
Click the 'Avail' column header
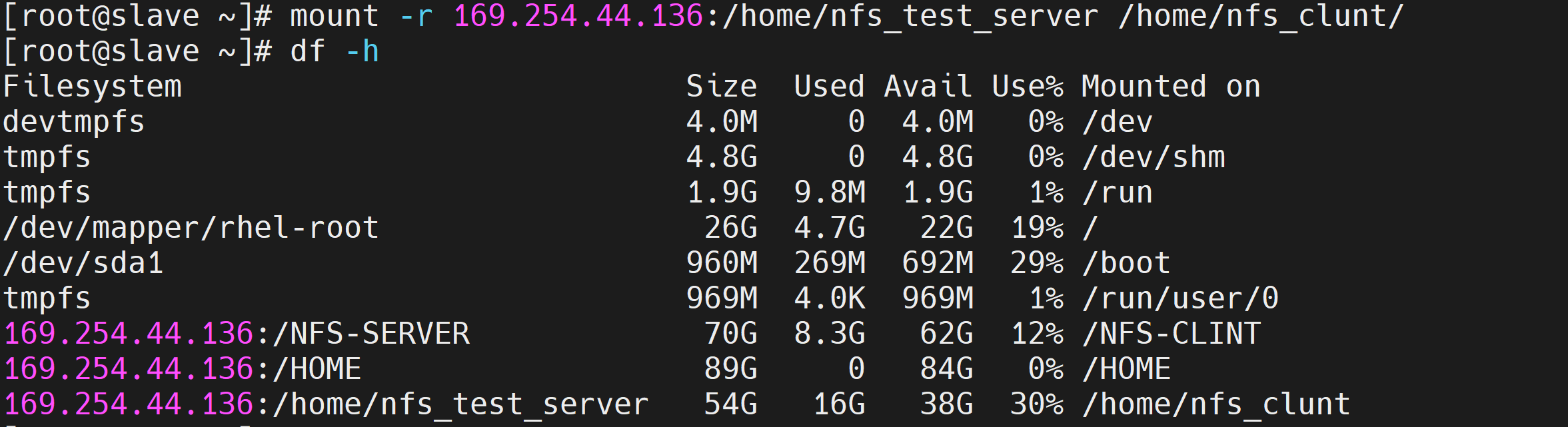coord(928,87)
